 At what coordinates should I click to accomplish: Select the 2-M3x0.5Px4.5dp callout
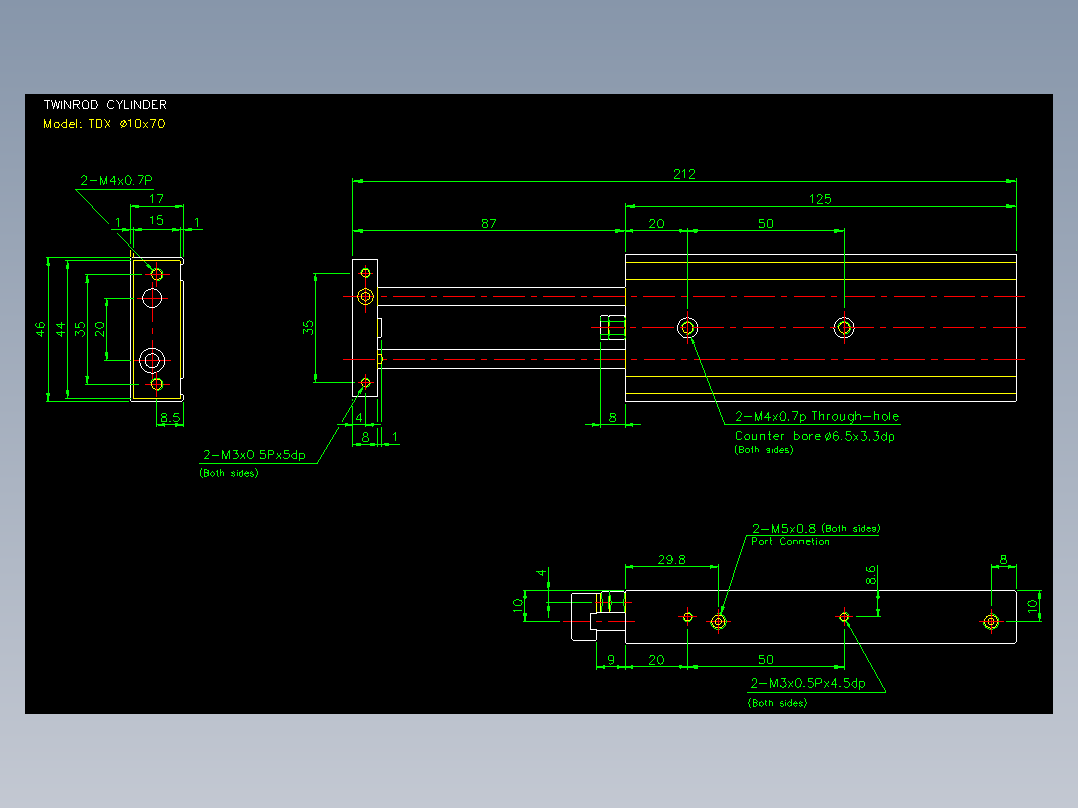click(808, 683)
